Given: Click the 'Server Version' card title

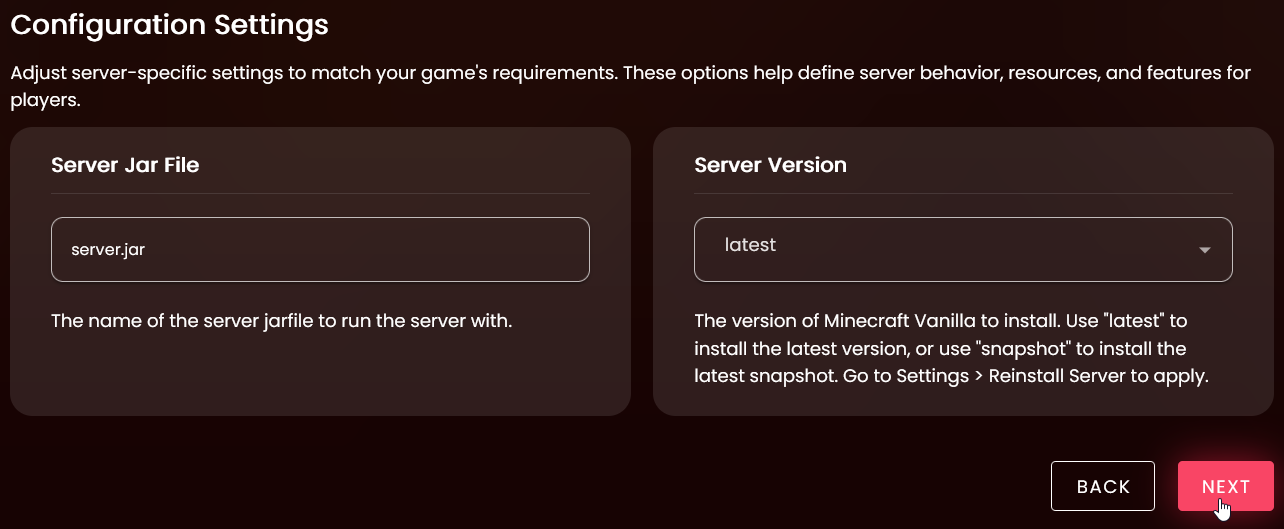Looking at the screenshot, I should [770, 165].
